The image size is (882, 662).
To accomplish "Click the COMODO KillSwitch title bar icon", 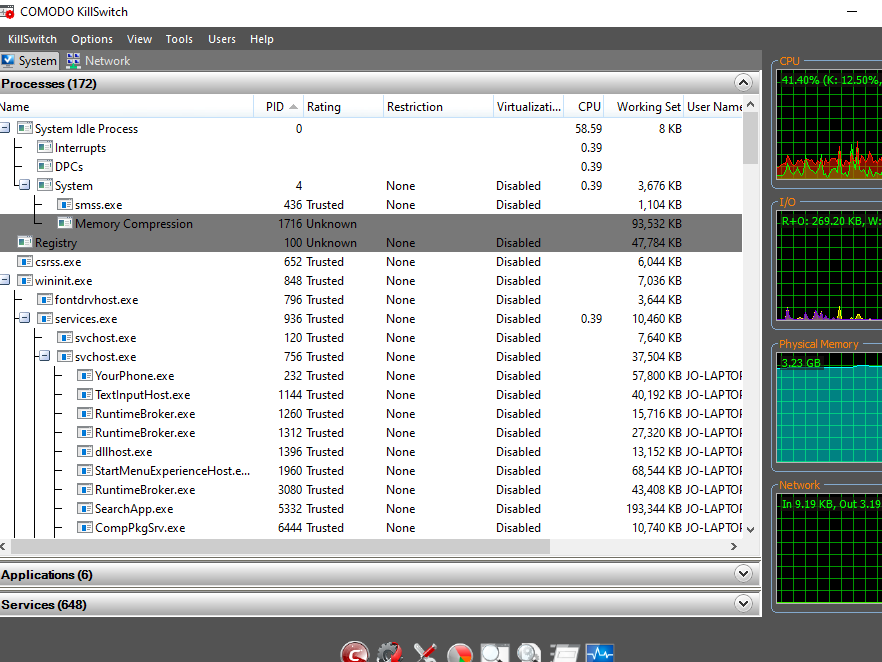I will click(x=7, y=11).
